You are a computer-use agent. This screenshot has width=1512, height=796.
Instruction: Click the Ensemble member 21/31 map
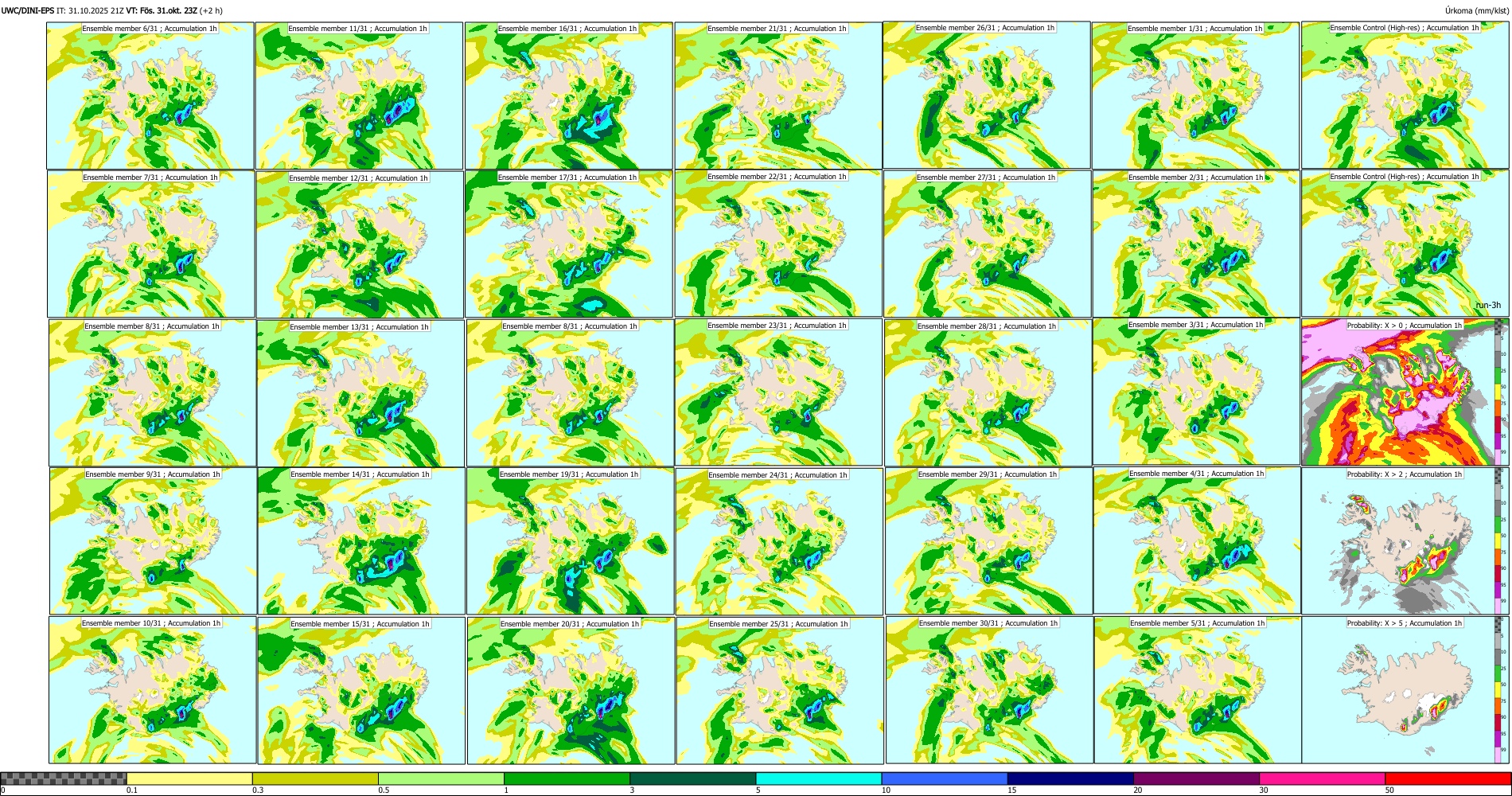(778, 95)
